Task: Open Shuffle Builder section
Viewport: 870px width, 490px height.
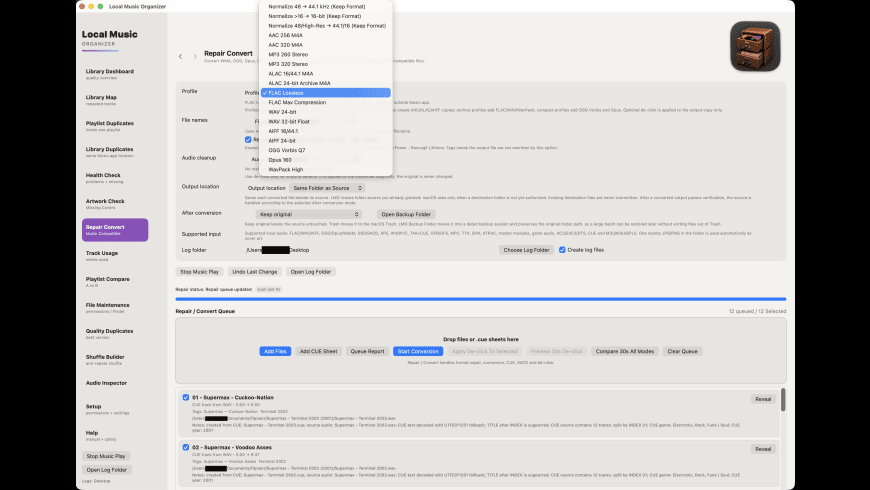Action: pyautogui.click(x=115, y=360)
